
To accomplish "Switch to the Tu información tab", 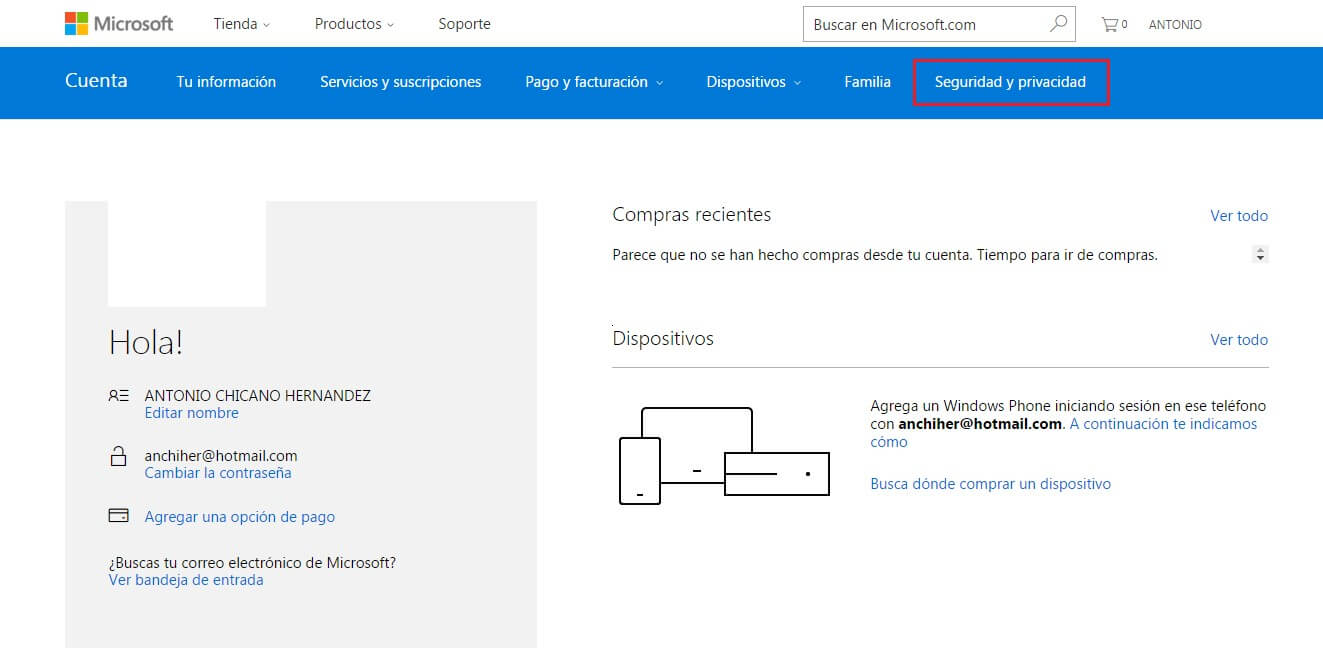I will click(x=226, y=82).
